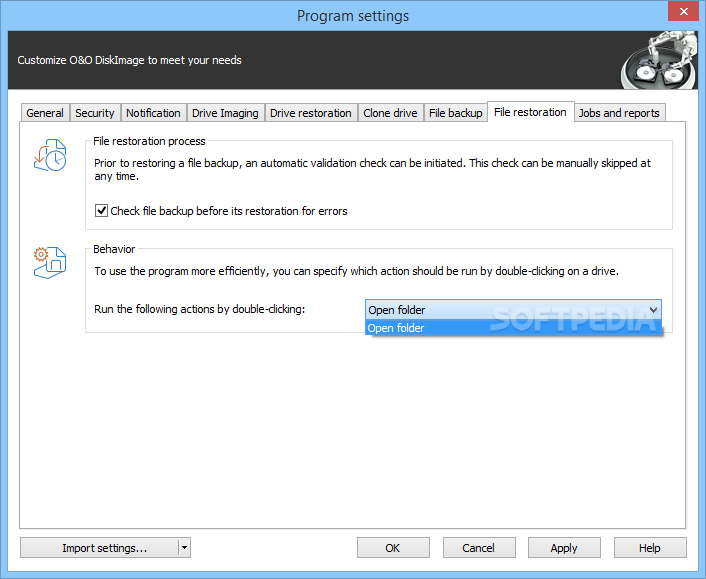Switch to the Security tab
Image resolution: width=706 pixels, height=579 pixels.
tap(95, 113)
